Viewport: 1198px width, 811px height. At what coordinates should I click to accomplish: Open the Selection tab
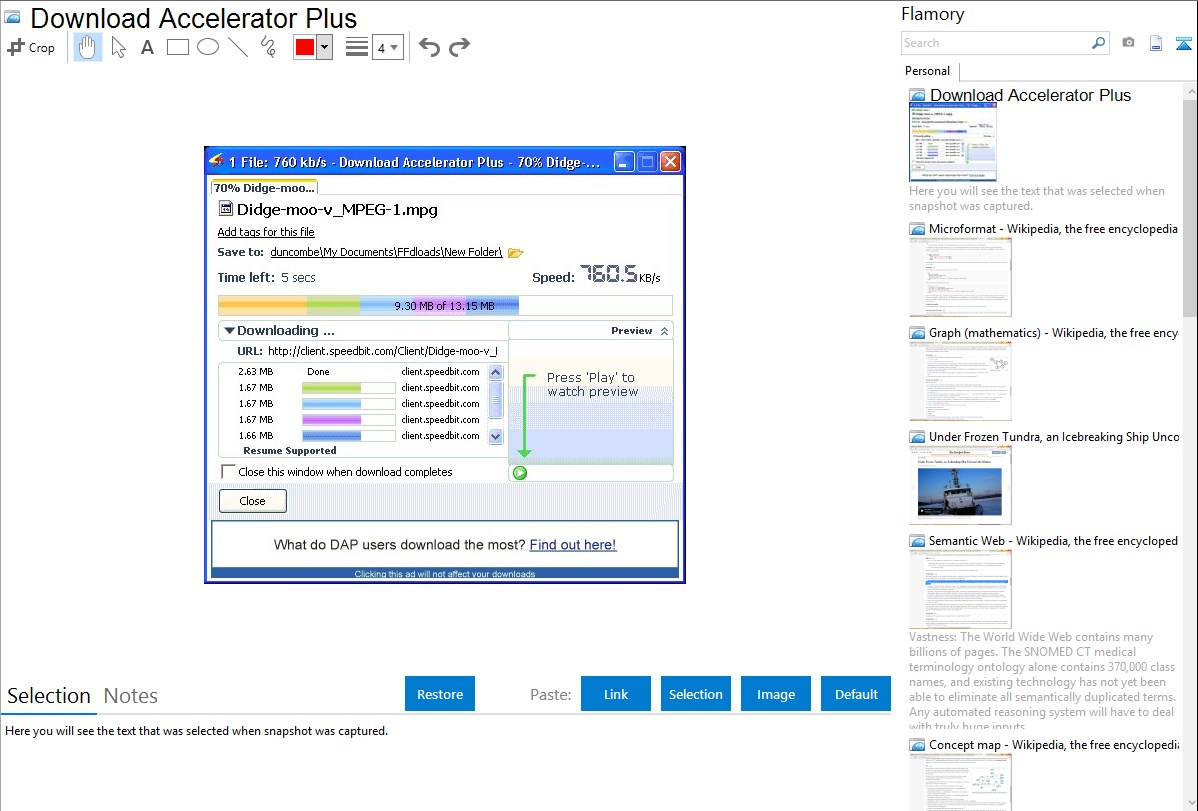(x=49, y=696)
